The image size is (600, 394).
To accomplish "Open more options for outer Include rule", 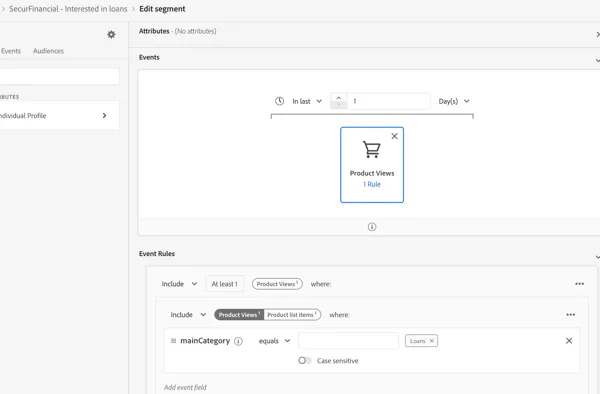I will click(x=579, y=284).
